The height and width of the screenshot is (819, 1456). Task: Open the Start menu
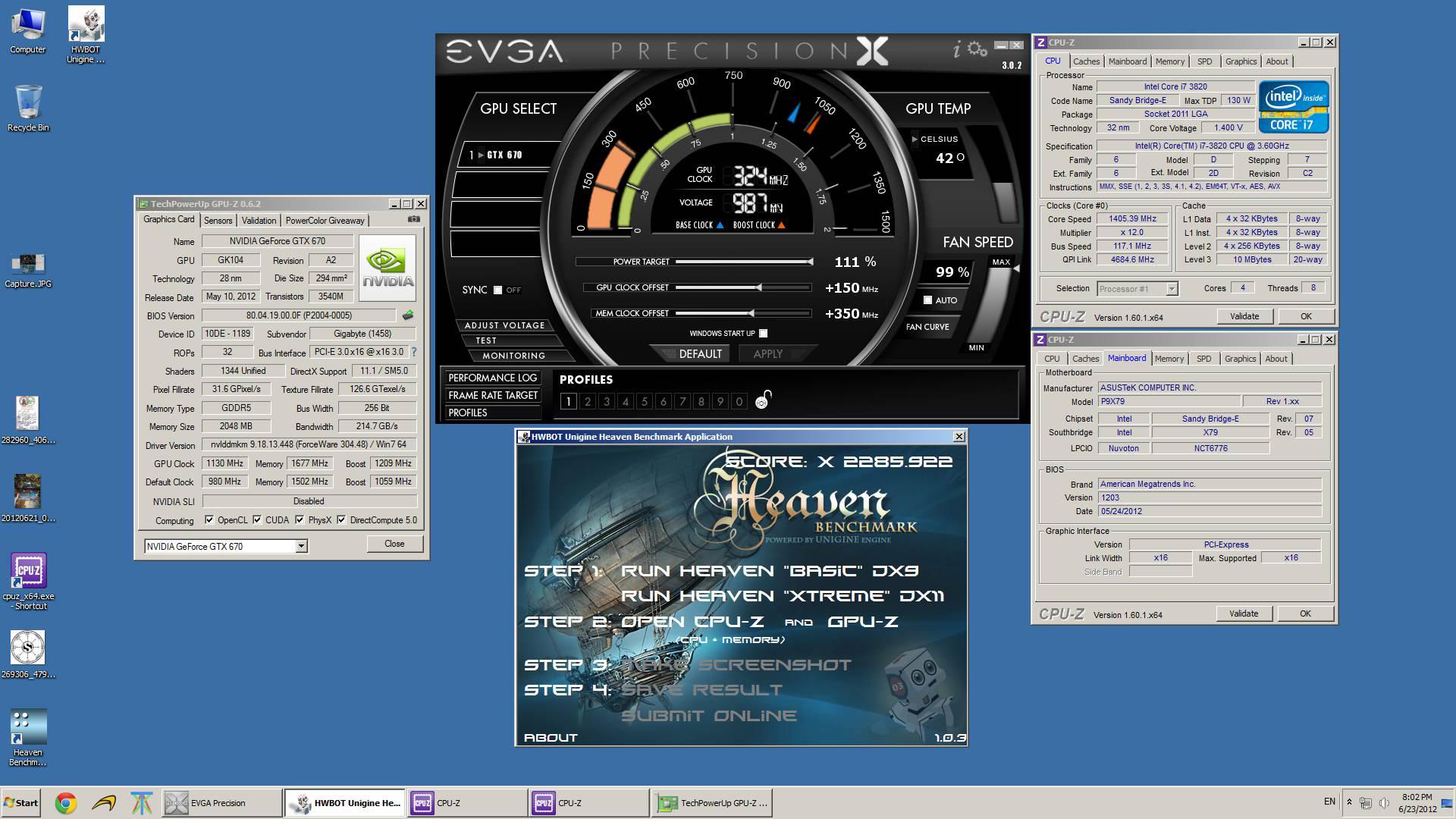point(20,802)
